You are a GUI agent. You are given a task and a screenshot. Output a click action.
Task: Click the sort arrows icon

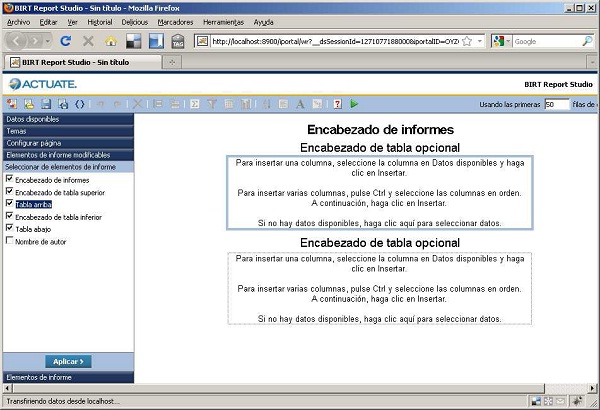coord(267,104)
